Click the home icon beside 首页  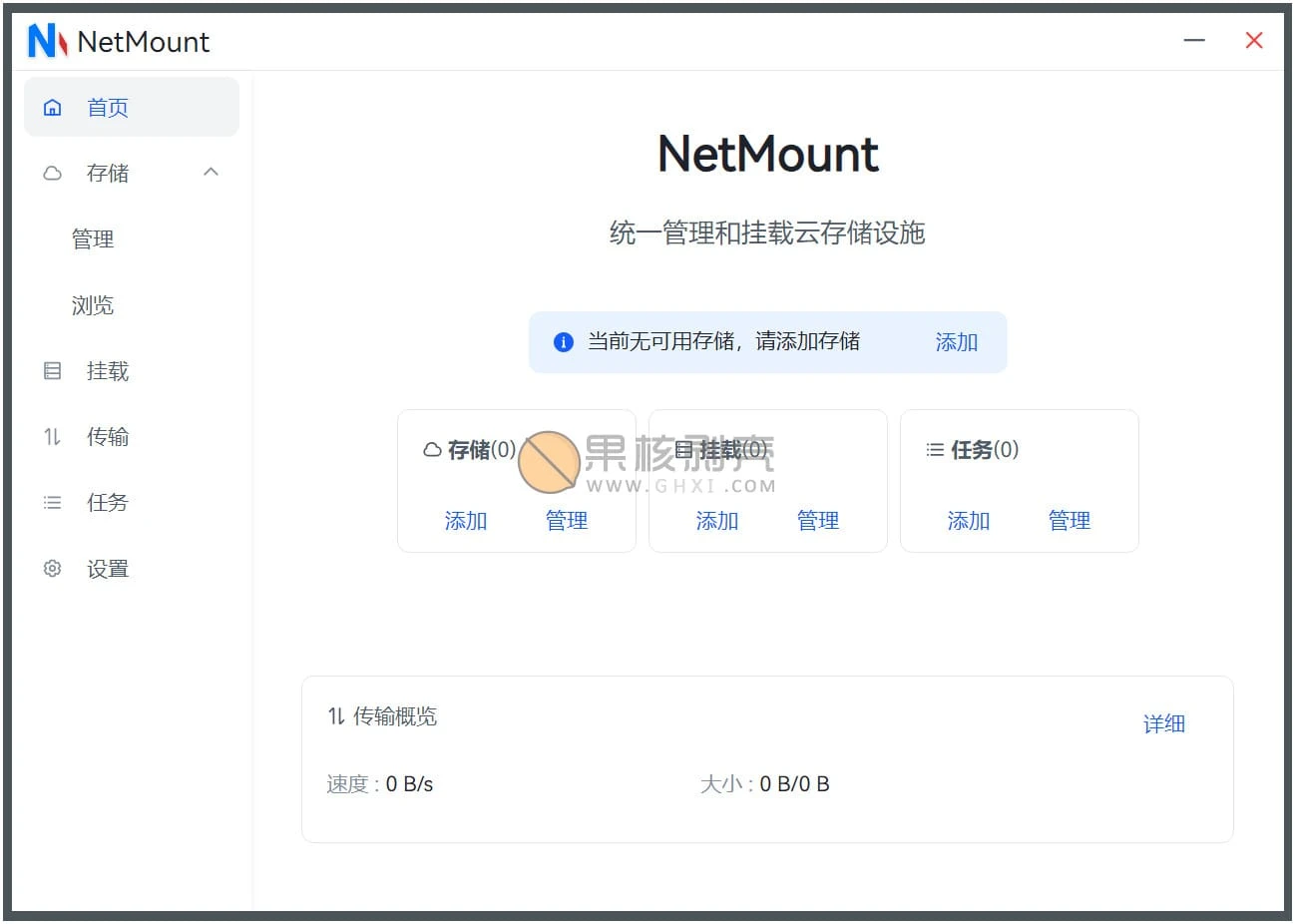[53, 108]
